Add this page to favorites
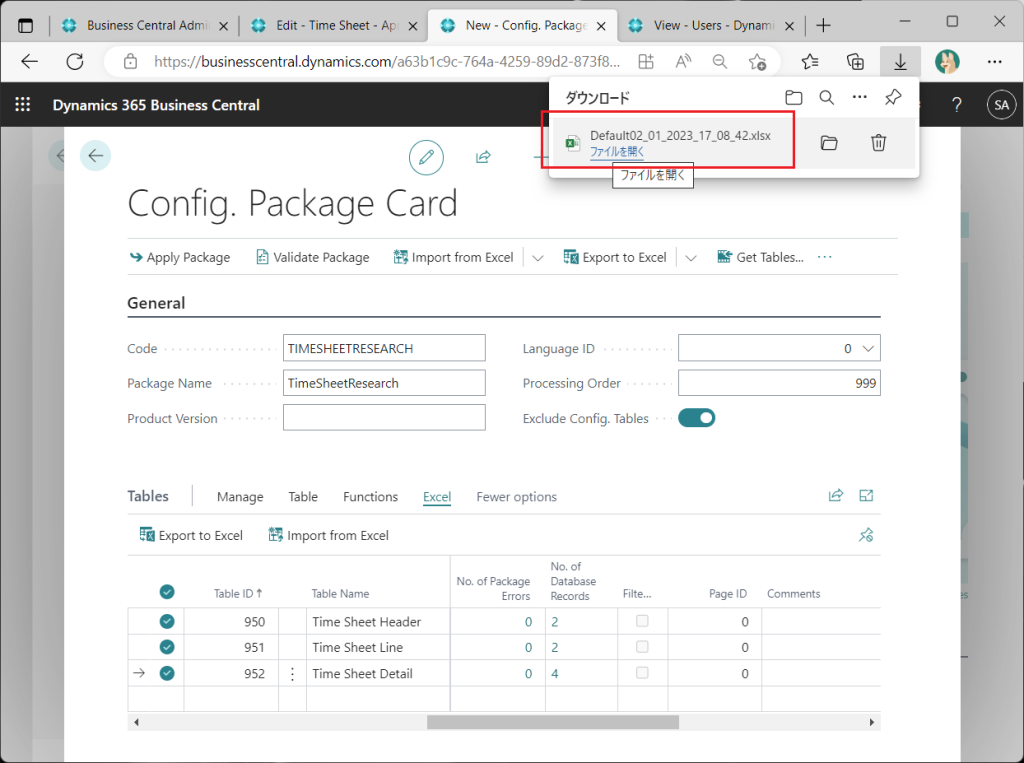1024x763 pixels. (x=758, y=62)
